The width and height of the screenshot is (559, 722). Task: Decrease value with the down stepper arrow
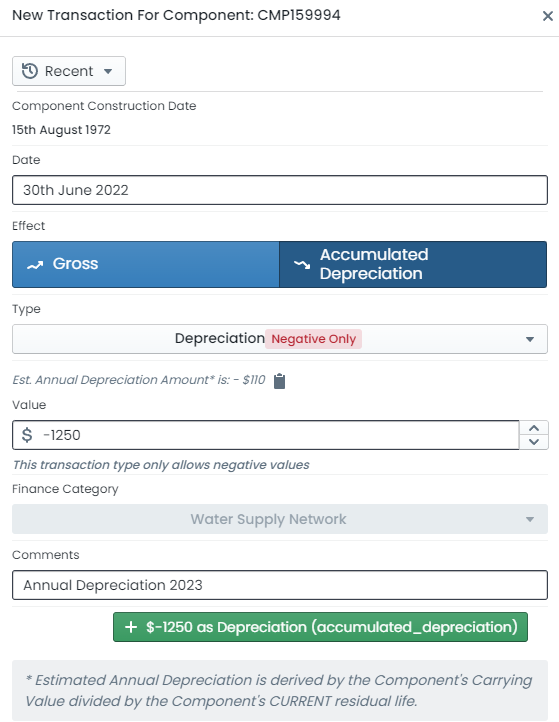[534, 442]
